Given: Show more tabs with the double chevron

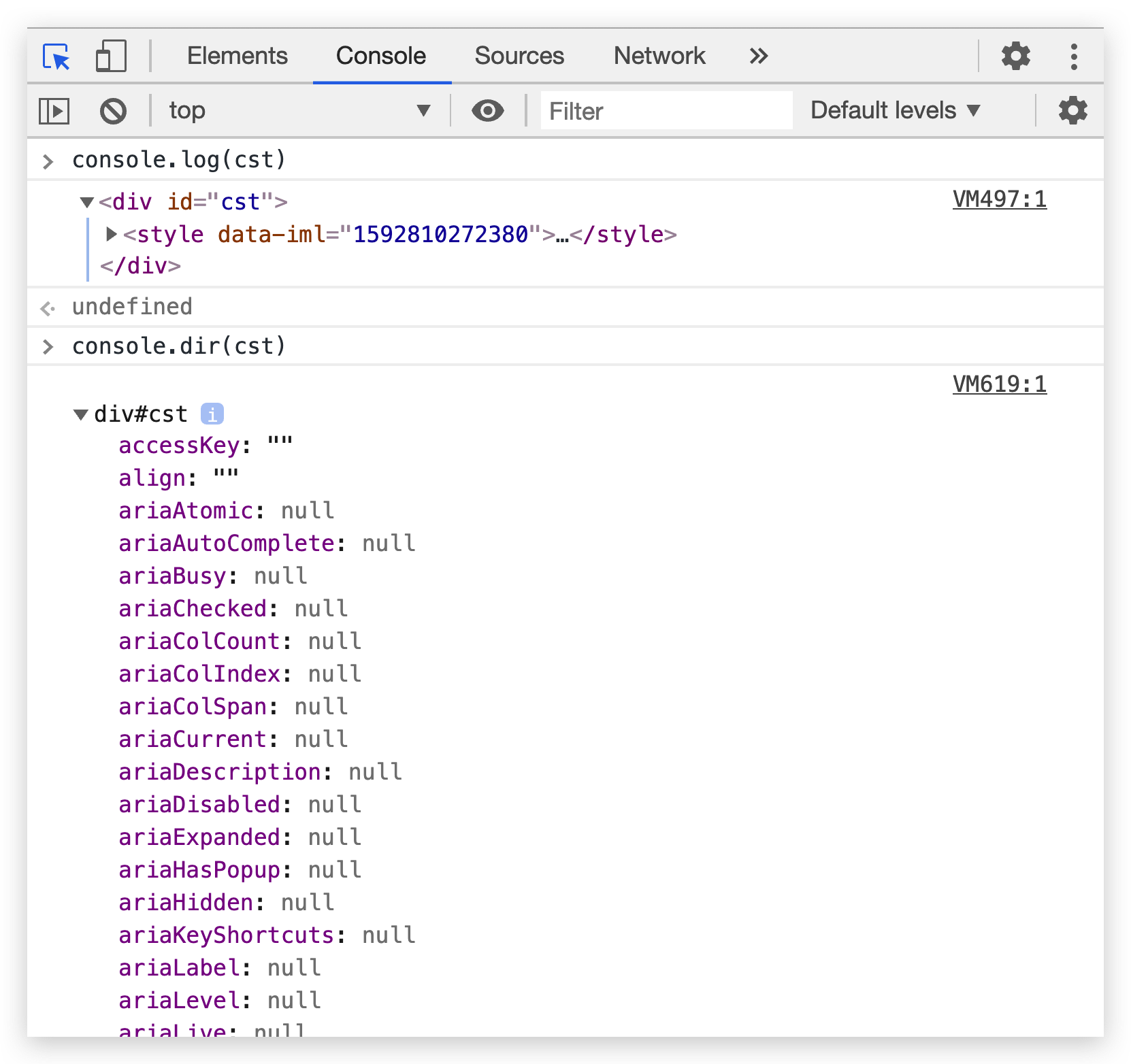Looking at the screenshot, I should point(758,56).
